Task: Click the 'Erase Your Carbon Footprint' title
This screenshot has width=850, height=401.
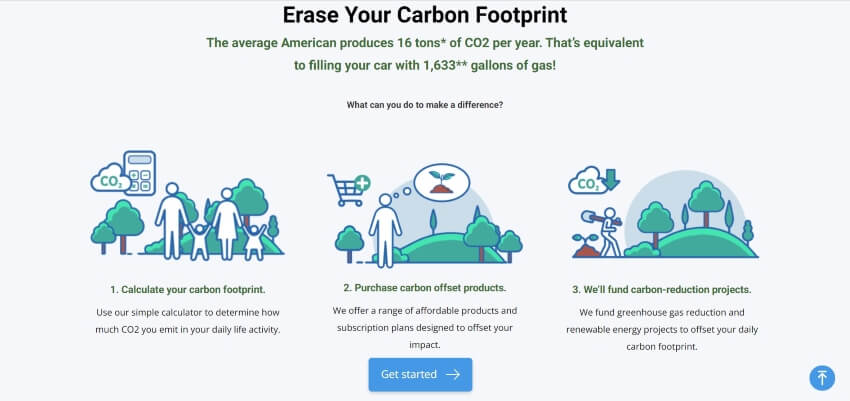Action: click(425, 15)
